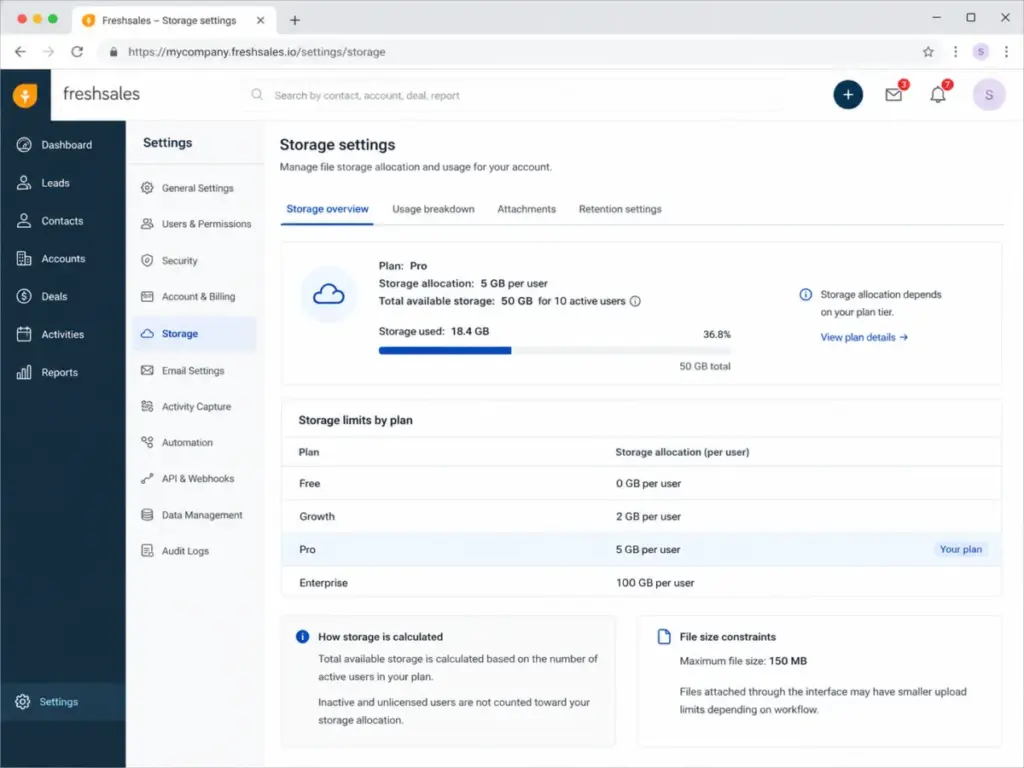
Task: Click the Plan column header
Action: click(x=309, y=452)
